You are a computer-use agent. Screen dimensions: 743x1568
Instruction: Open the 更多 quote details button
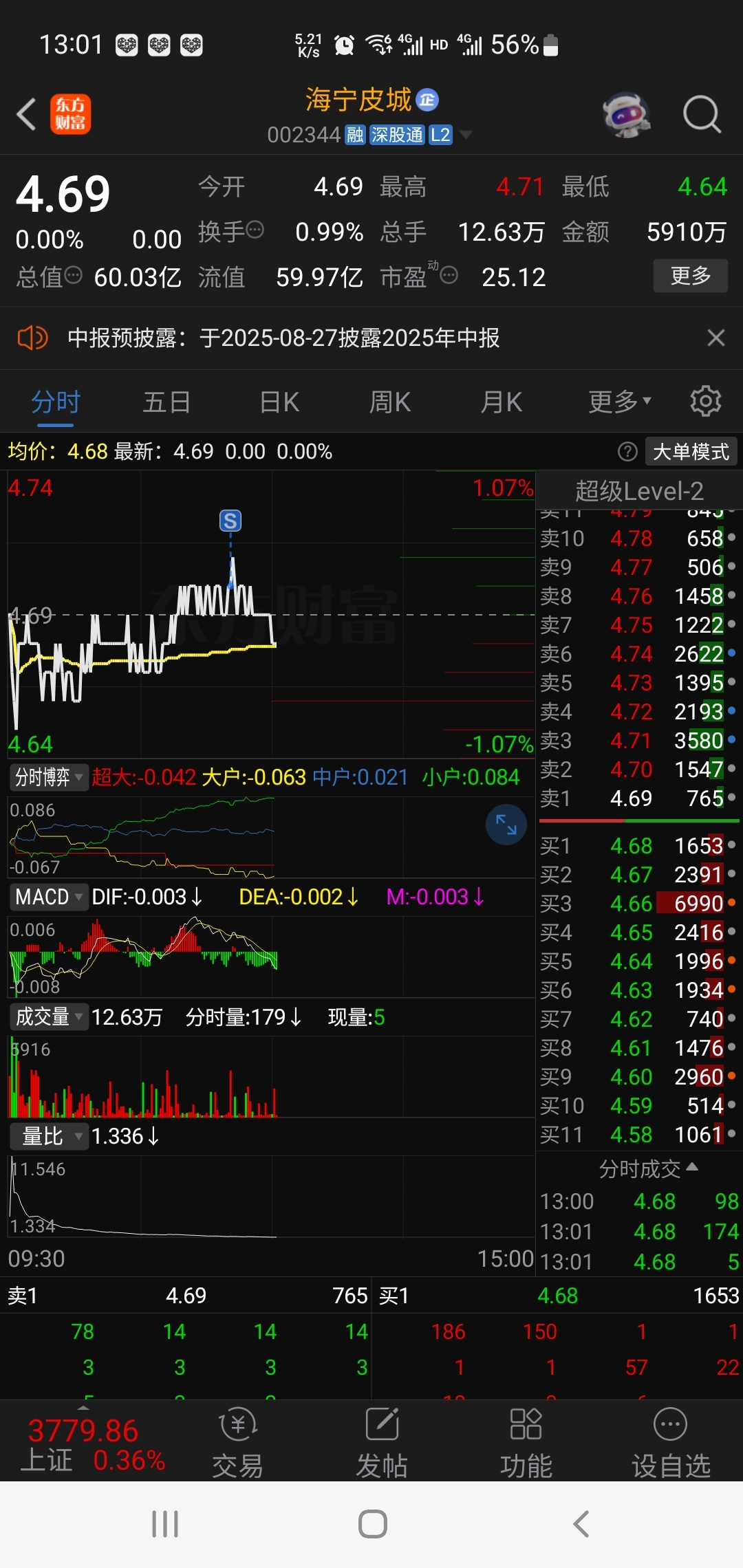click(x=690, y=276)
